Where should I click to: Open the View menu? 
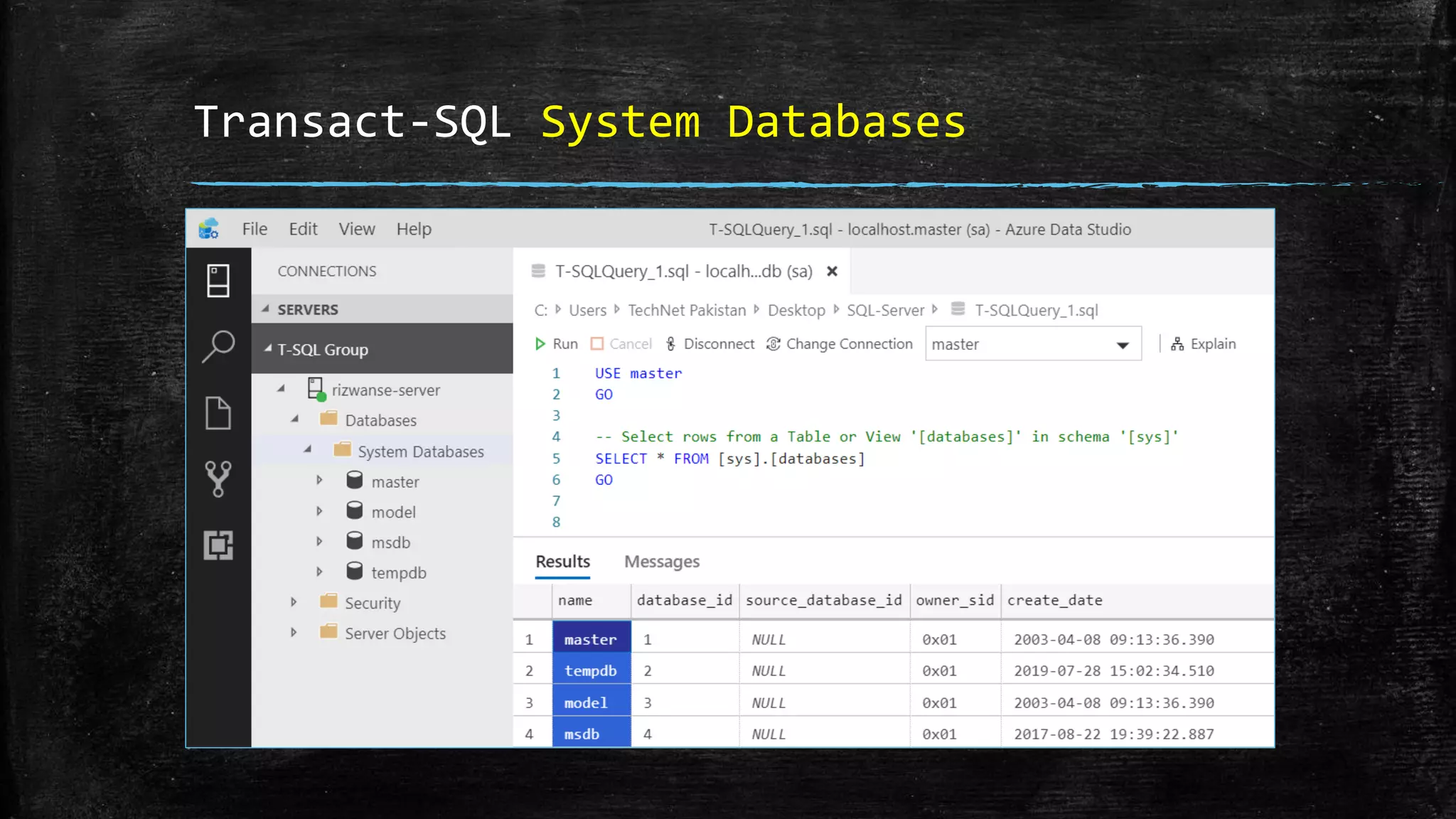357,229
